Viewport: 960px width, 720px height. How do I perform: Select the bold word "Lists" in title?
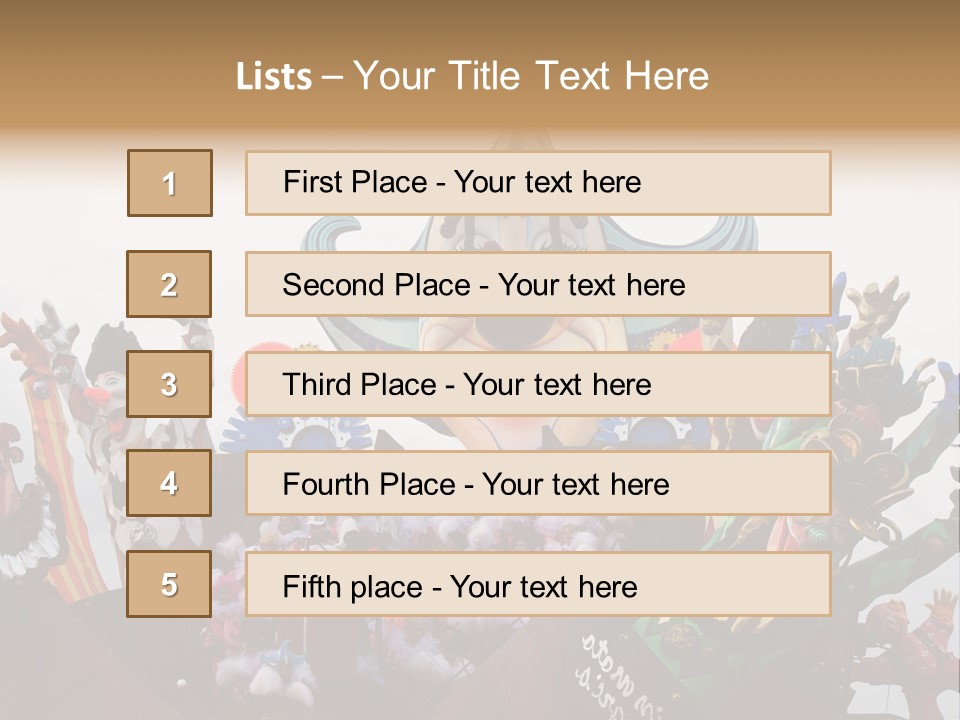(x=274, y=77)
